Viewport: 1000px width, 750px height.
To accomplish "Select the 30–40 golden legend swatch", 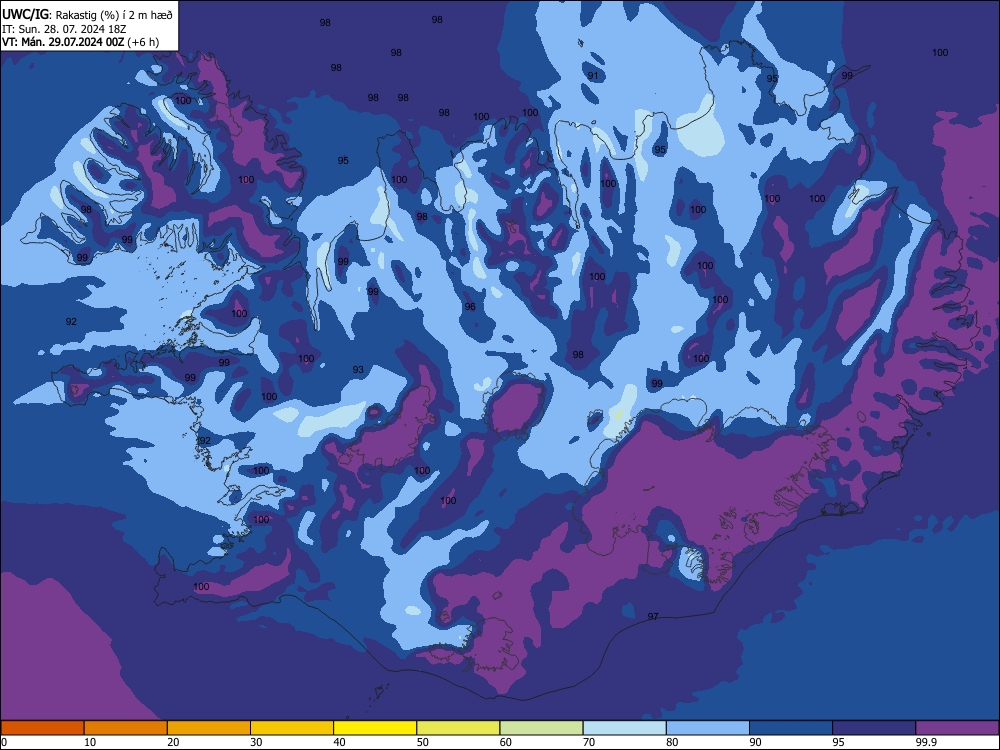I will click(292, 728).
